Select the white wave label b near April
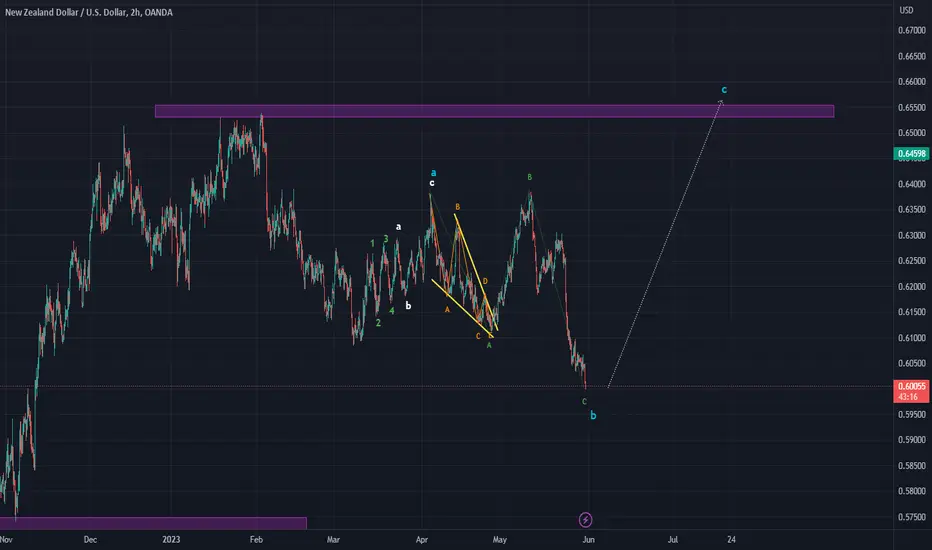The height and width of the screenshot is (550, 932). pyautogui.click(x=408, y=306)
